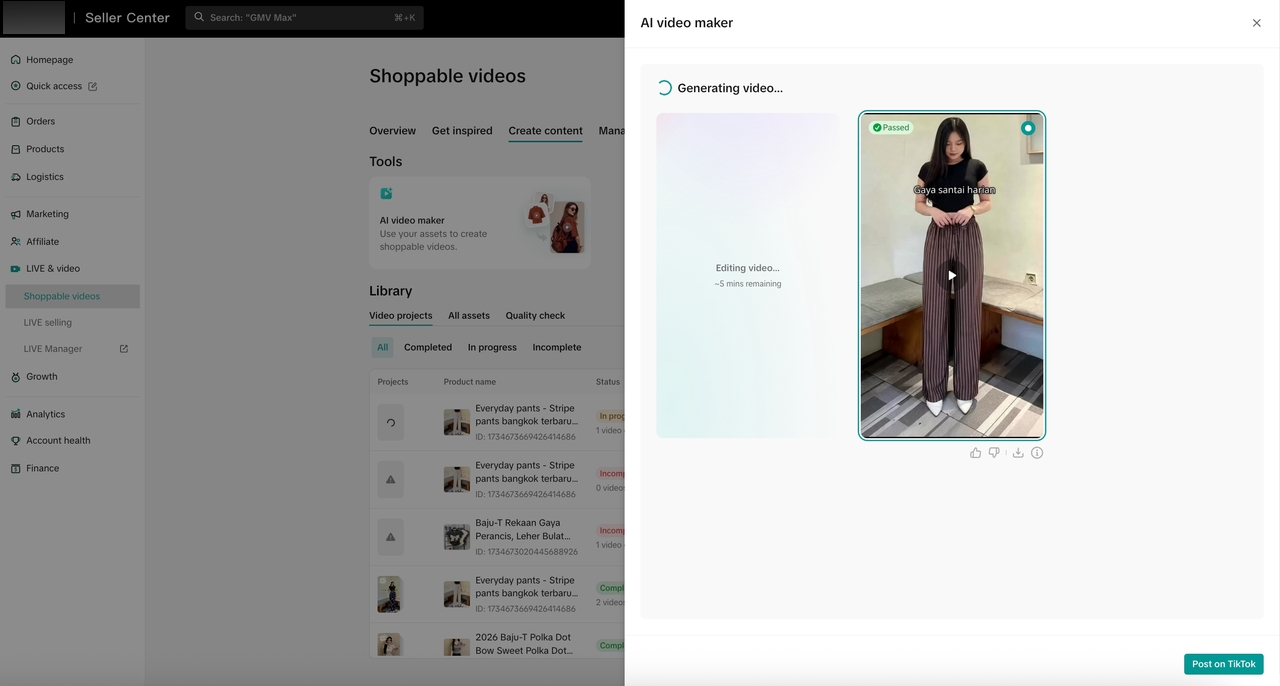Focus the Seller Center search field
Image resolution: width=1280 pixels, height=686 pixels.
tap(304, 17)
